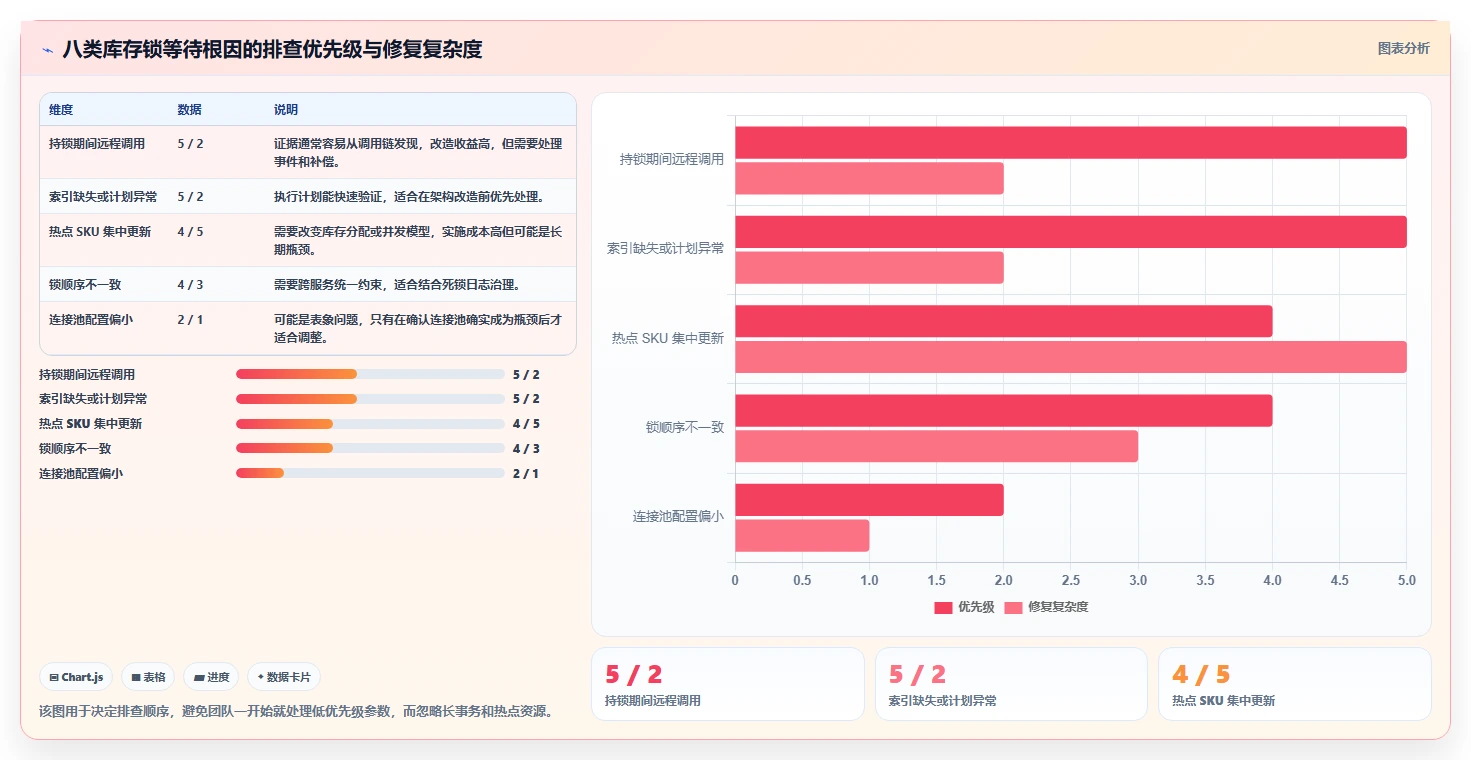Open the 持锁期间远程调用 data card
This screenshot has height=760, width=1471.
pos(728,684)
